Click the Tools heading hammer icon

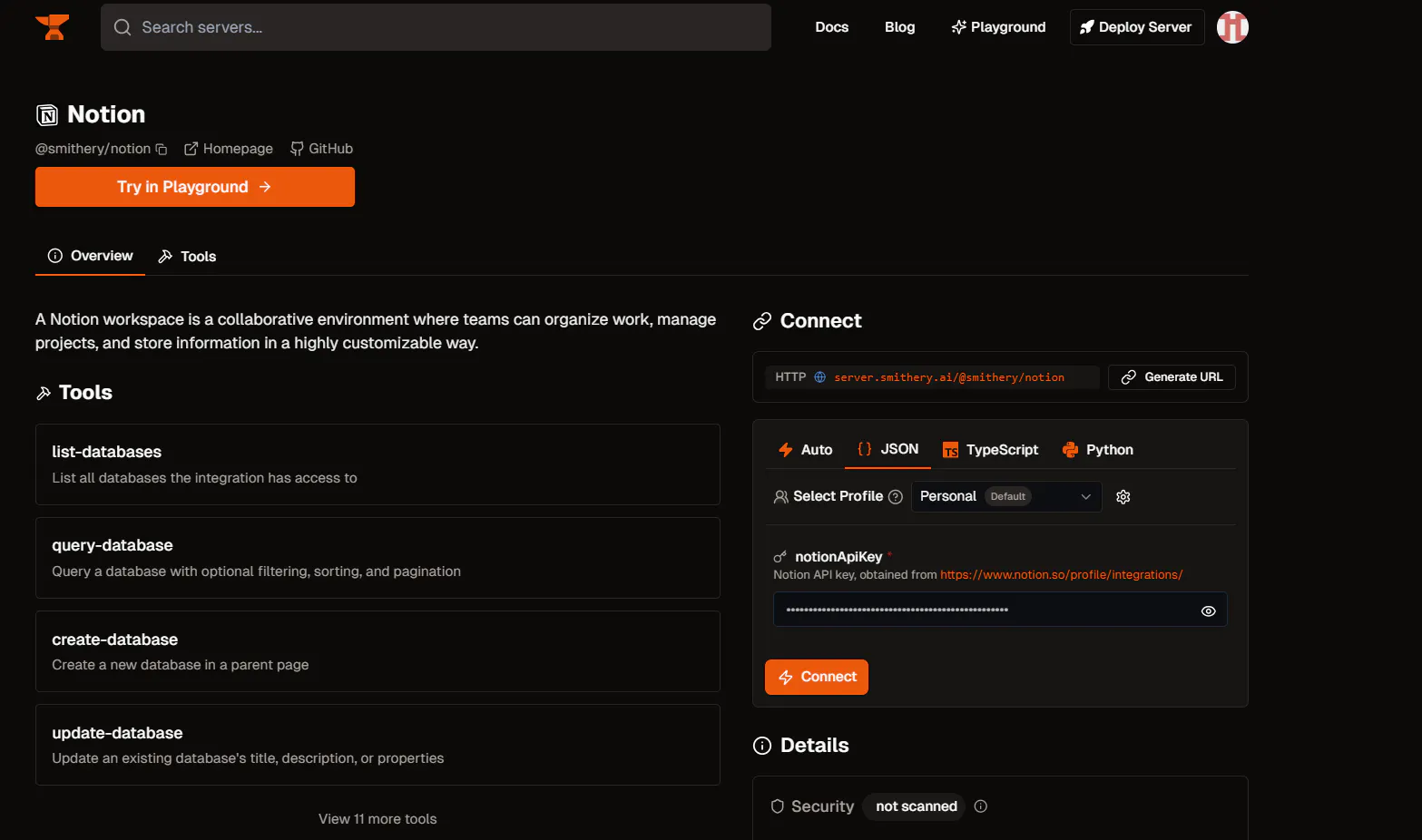click(44, 393)
